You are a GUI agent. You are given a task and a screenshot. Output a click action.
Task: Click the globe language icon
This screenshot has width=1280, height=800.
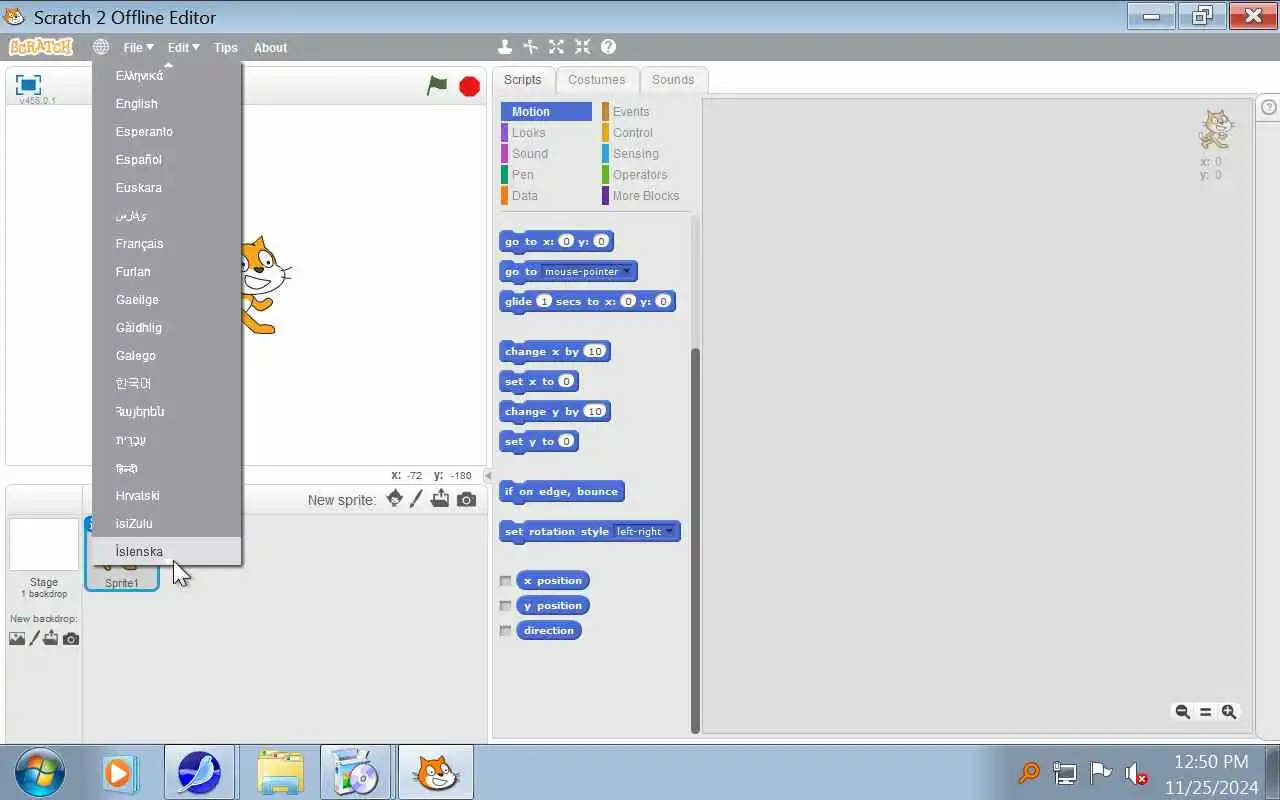[x=101, y=47]
